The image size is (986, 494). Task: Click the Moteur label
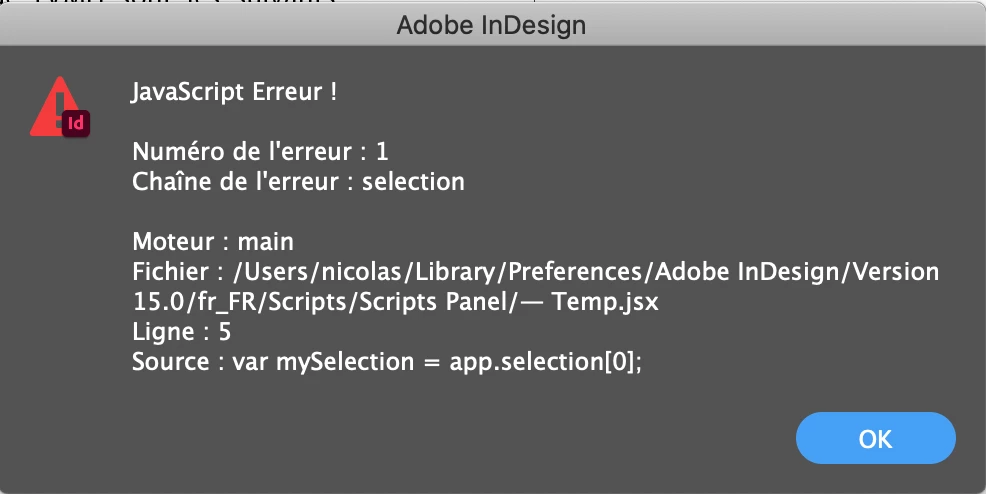(174, 241)
